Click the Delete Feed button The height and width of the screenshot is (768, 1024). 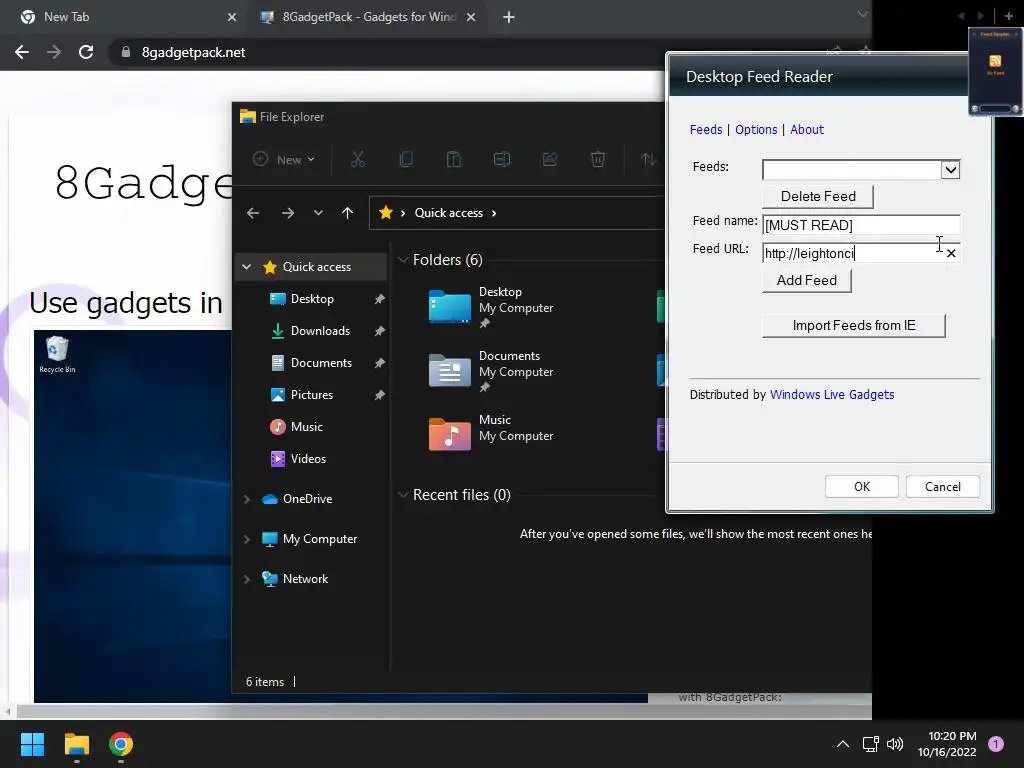[818, 196]
